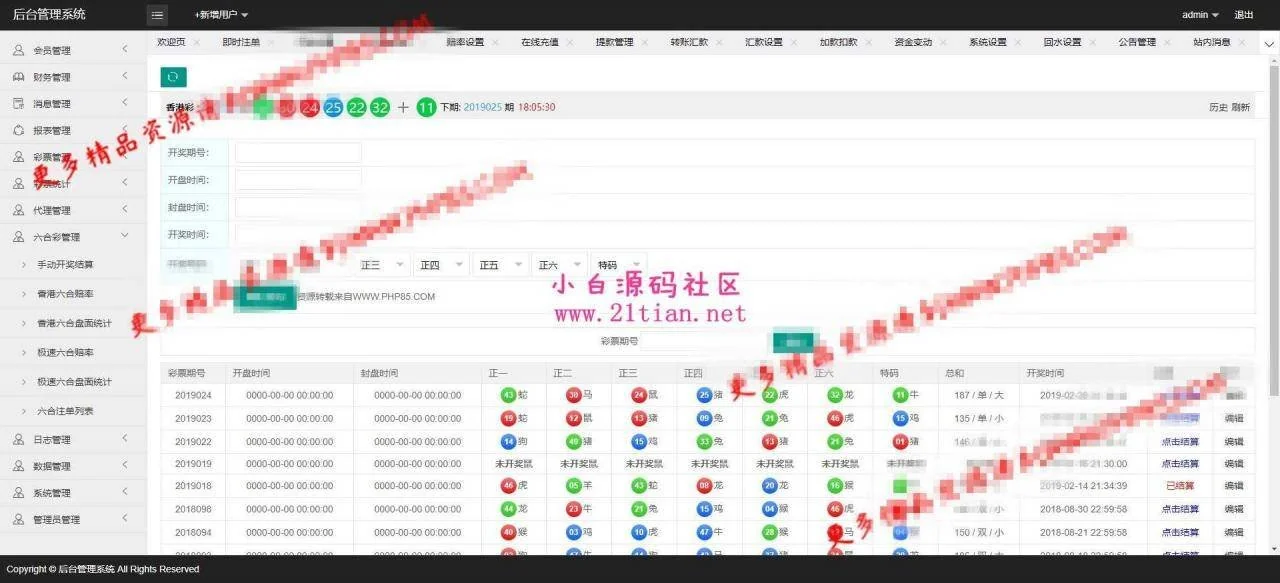This screenshot has width=1280, height=583.
Task: Switch to the 公告管理 tab
Action: point(1136,43)
